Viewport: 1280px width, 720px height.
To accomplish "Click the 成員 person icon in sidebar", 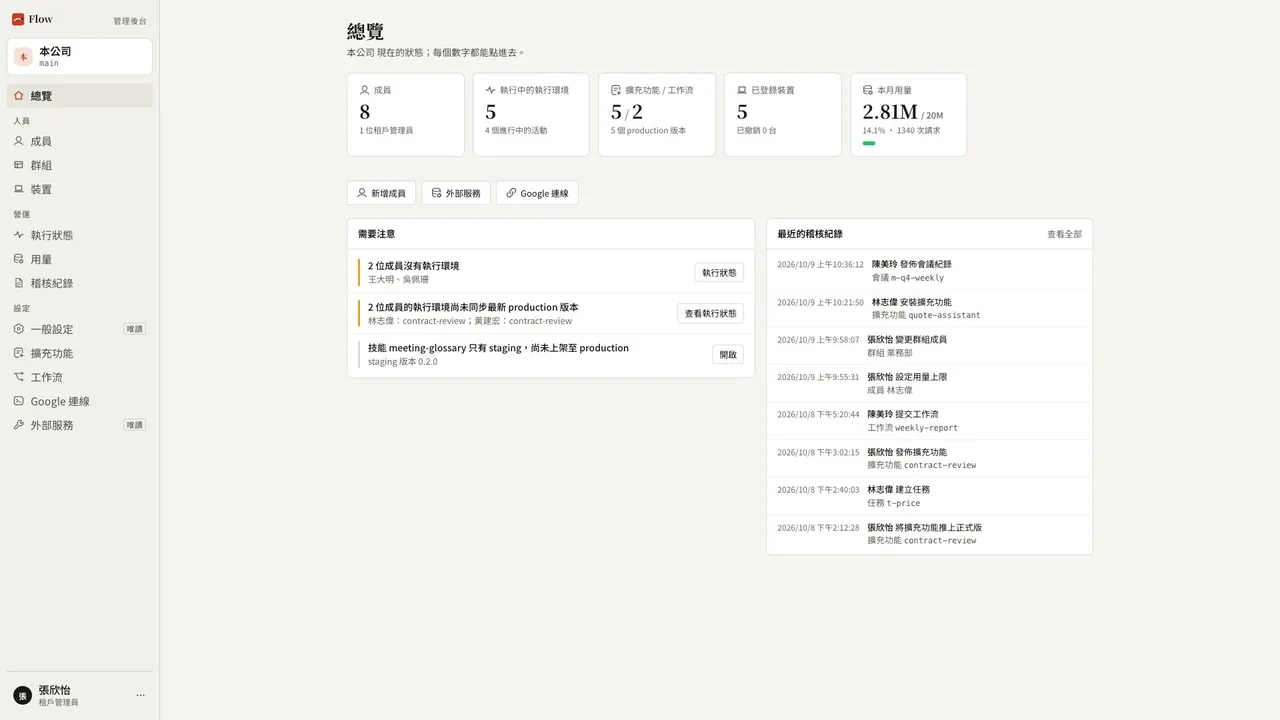I will click(x=19, y=141).
